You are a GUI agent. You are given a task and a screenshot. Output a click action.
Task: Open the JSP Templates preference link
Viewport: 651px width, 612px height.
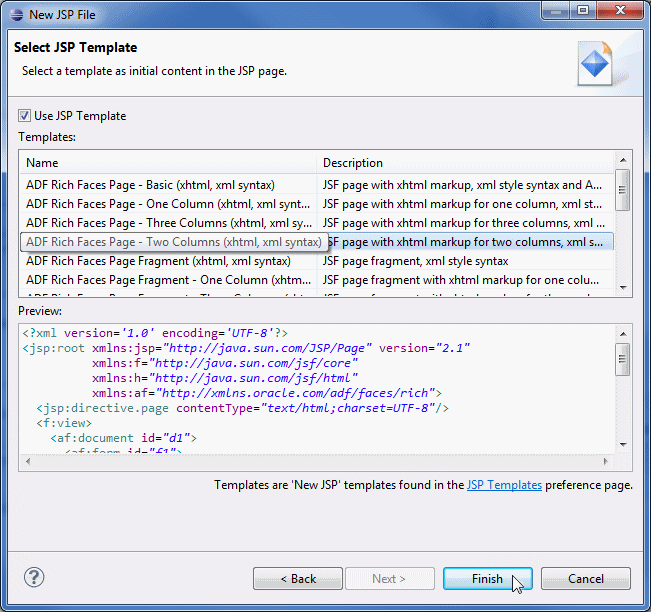coord(504,485)
